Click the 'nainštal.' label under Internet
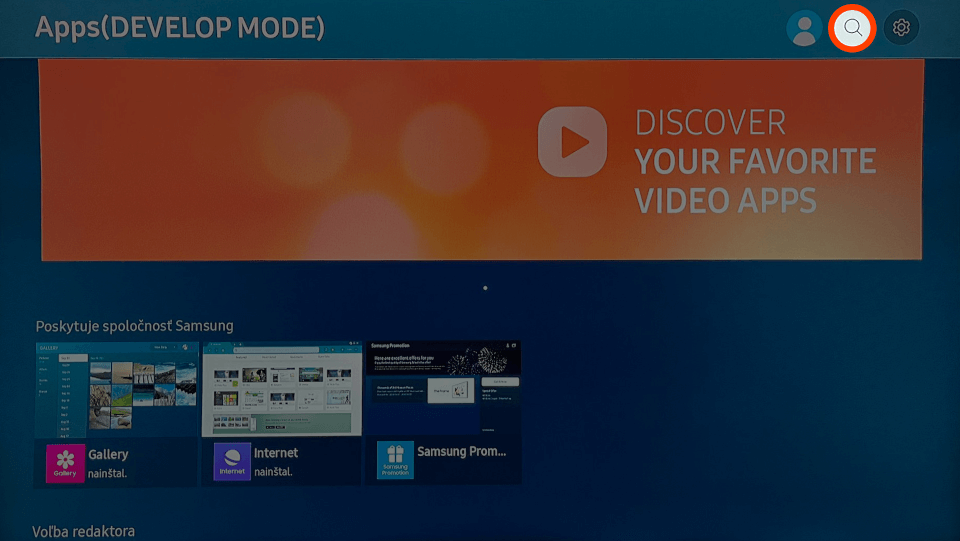 (x=274, y=472)
